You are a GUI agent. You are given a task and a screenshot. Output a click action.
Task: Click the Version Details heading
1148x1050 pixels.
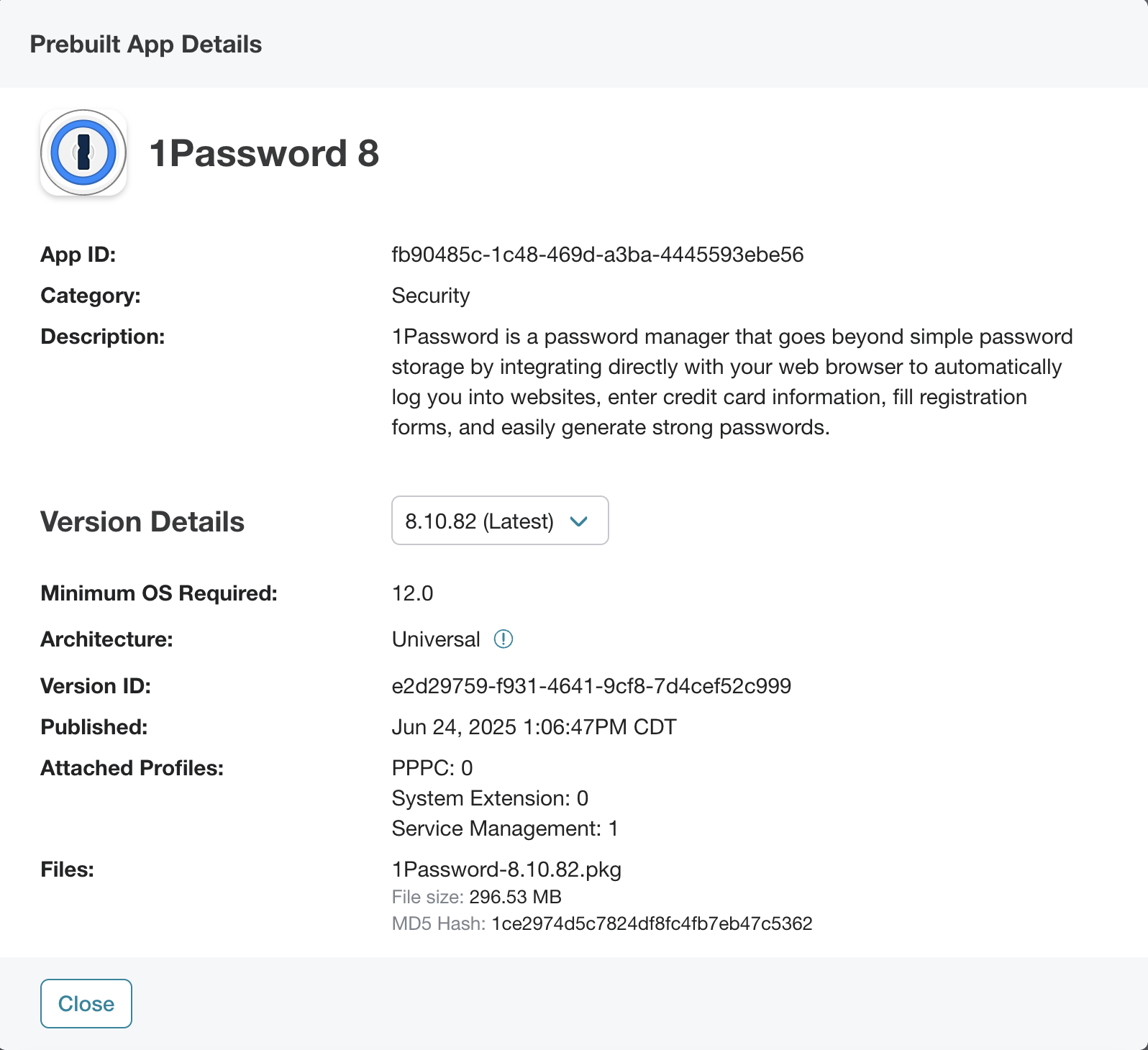pos(142,522)
